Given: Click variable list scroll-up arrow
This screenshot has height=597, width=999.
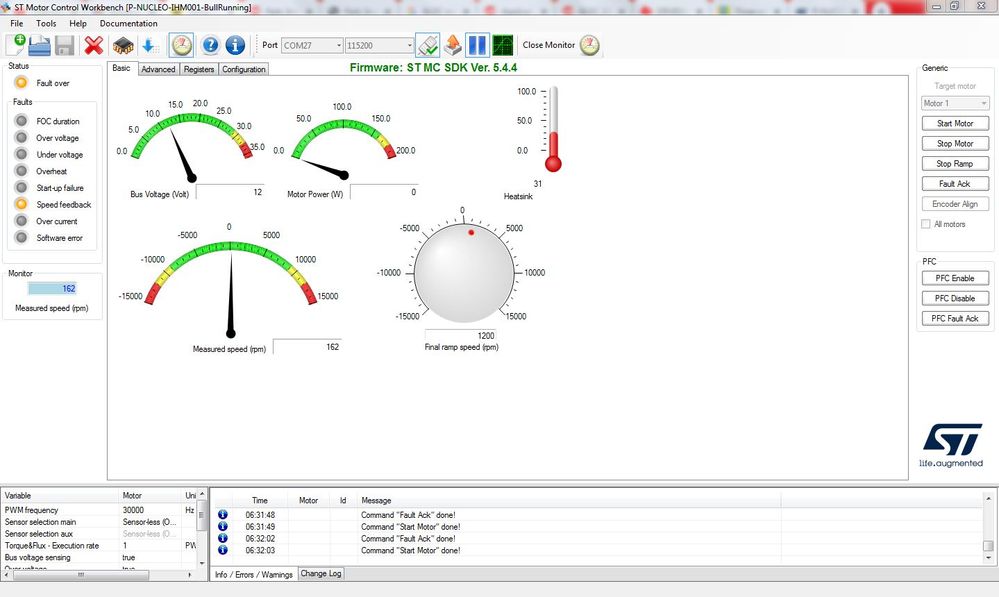Looking at the screenshot, I should click(x=202, y=494).
